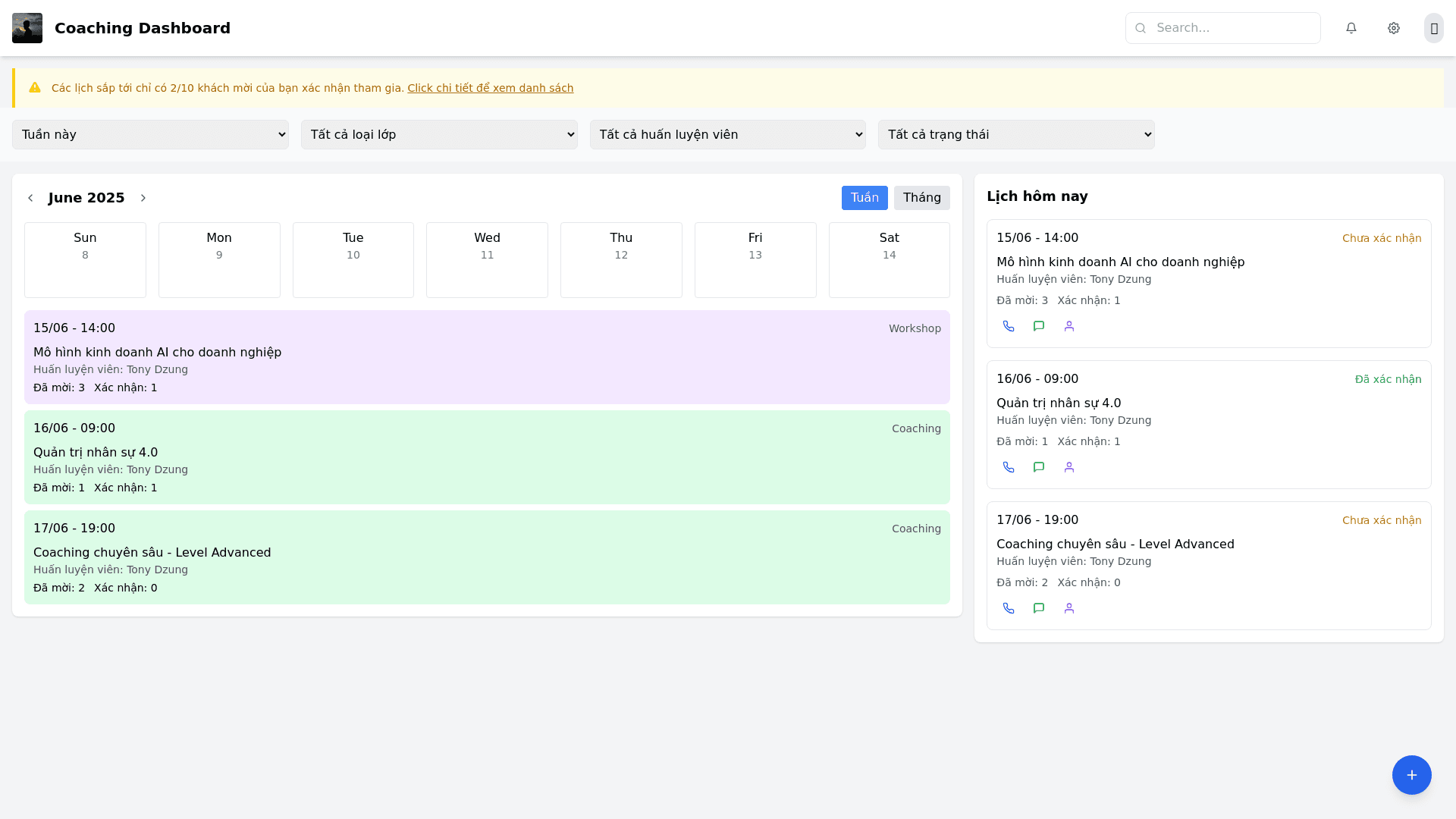Click message icon for 17/06 session
The width and height of the screenshot is (1456, 819).
point(1039,608)
